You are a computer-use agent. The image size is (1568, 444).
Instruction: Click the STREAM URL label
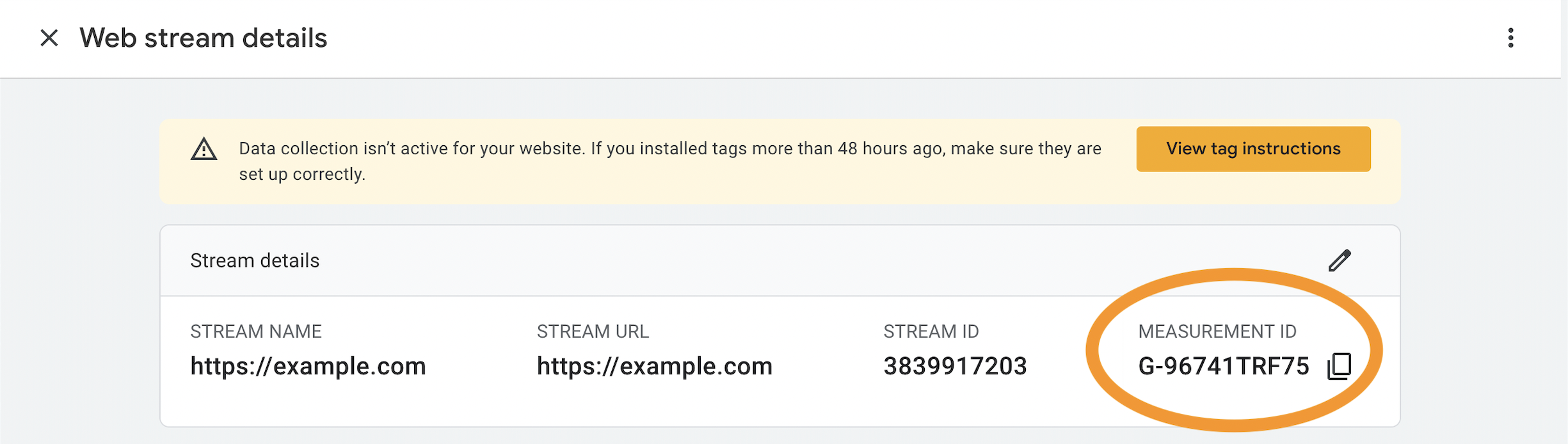tap(593, 331)
